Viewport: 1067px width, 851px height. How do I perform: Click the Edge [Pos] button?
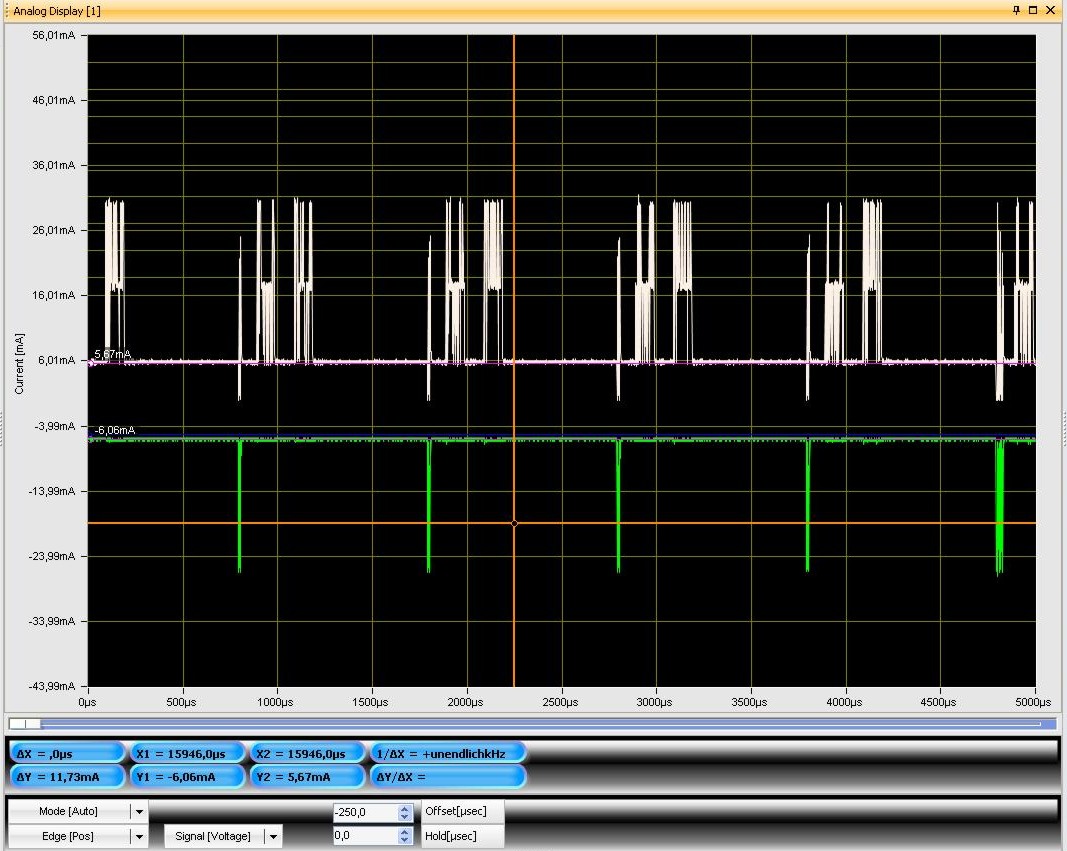(69, 837)
